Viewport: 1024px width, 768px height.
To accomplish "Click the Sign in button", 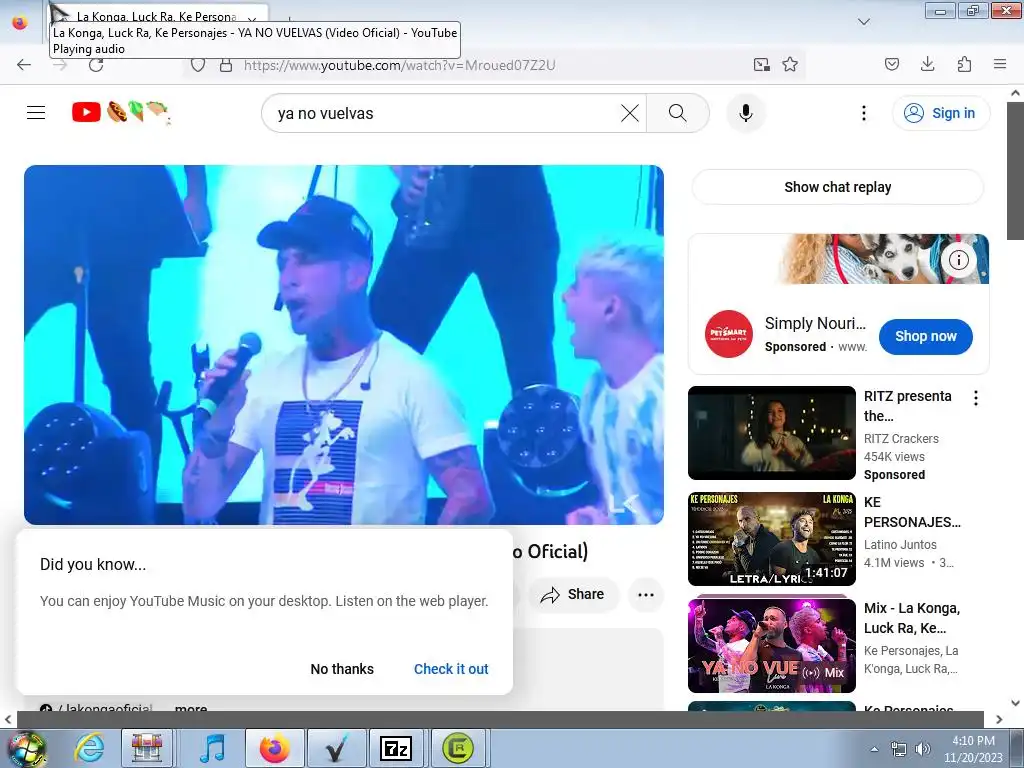I will 940,113.
